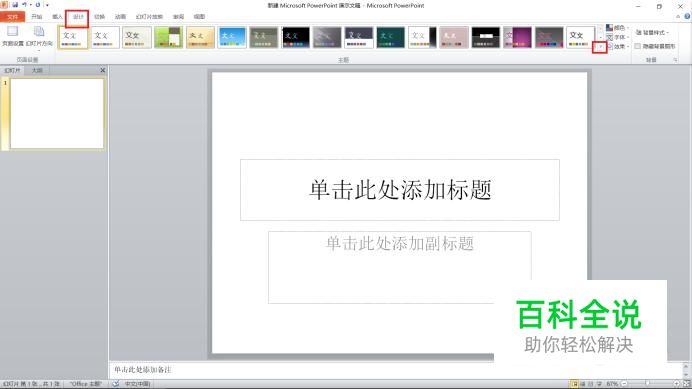Apply the black theme with colorful dots
This screenshot has height=389, width=692.
point(295,37)
